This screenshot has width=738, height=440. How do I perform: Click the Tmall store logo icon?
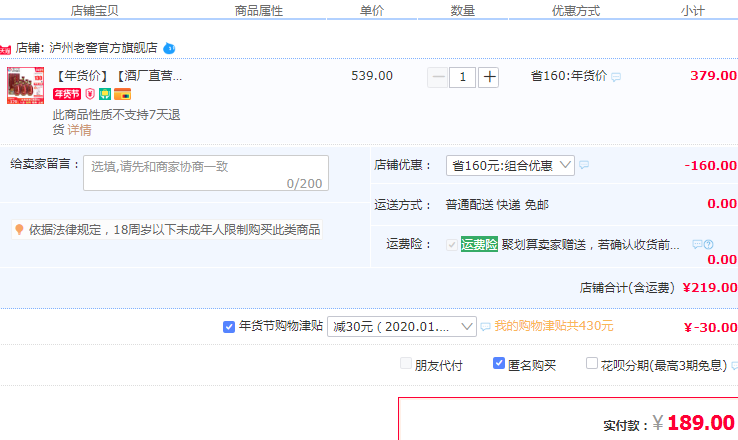5,49
